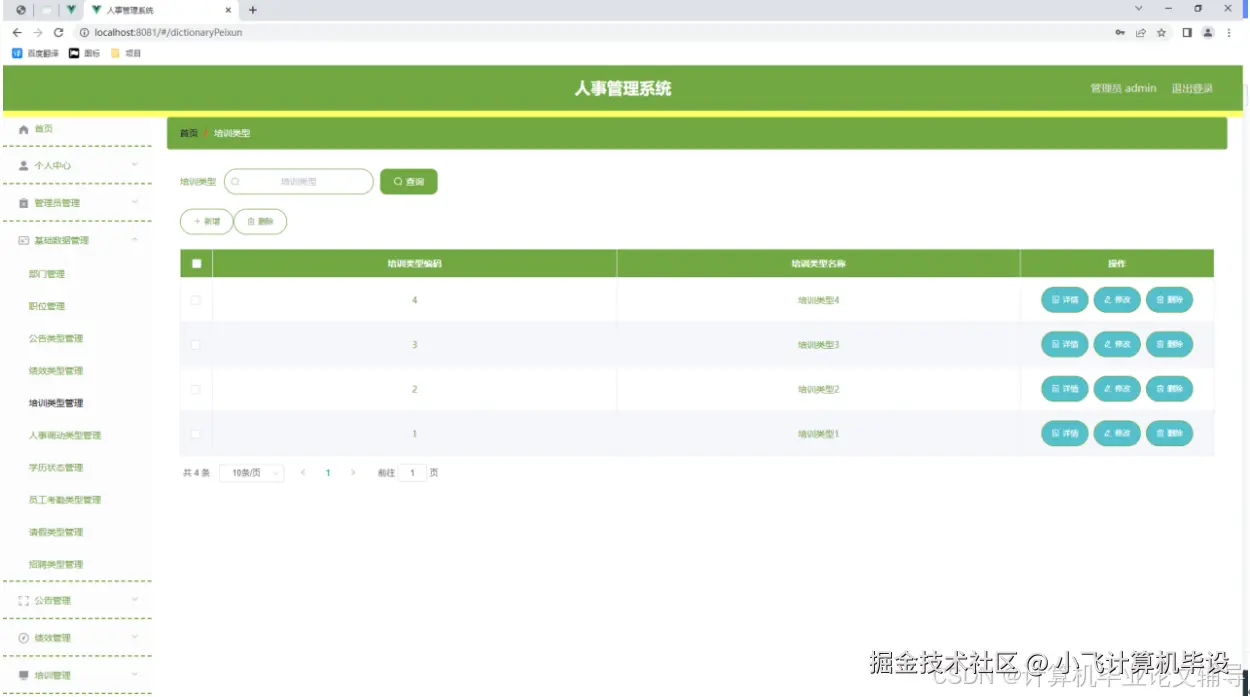This screenshot has width=1250, height=697.
Task: Click the 退出登录 logout link
Action: [x=1192, y=89]
